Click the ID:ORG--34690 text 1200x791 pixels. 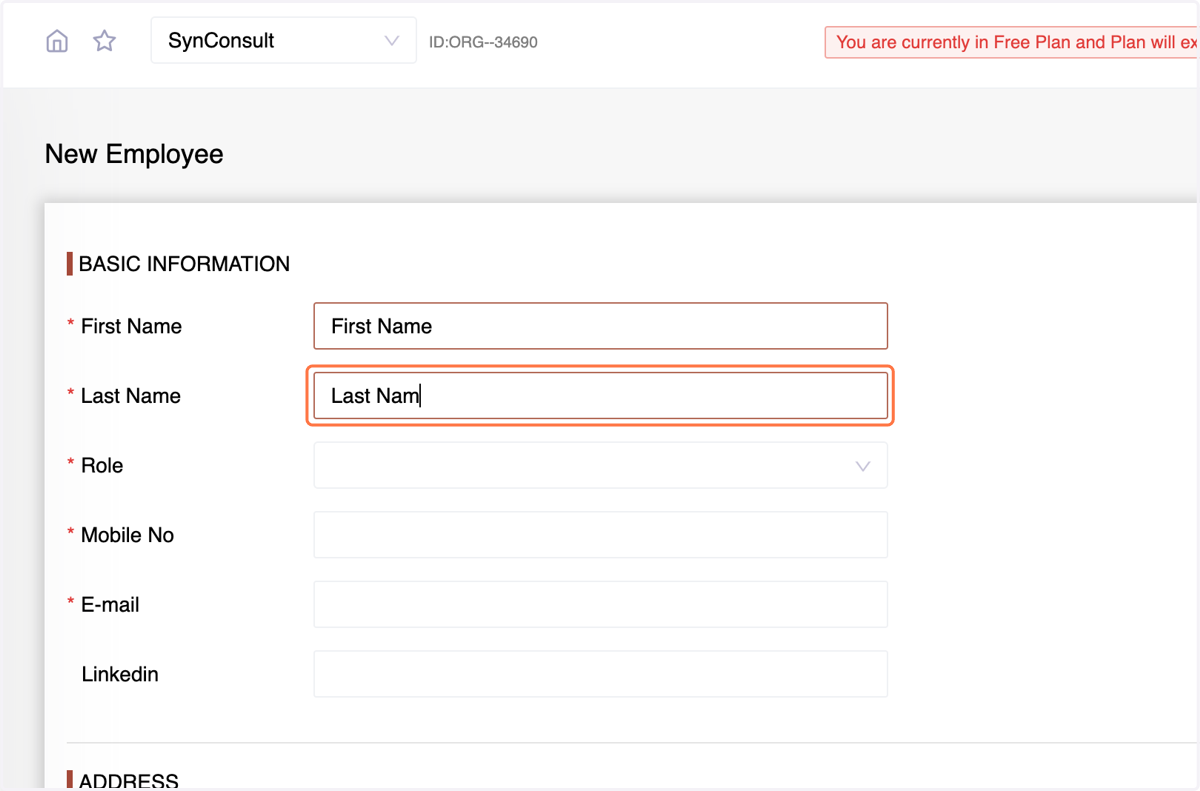pyautogui.click(x=483, y=42)
